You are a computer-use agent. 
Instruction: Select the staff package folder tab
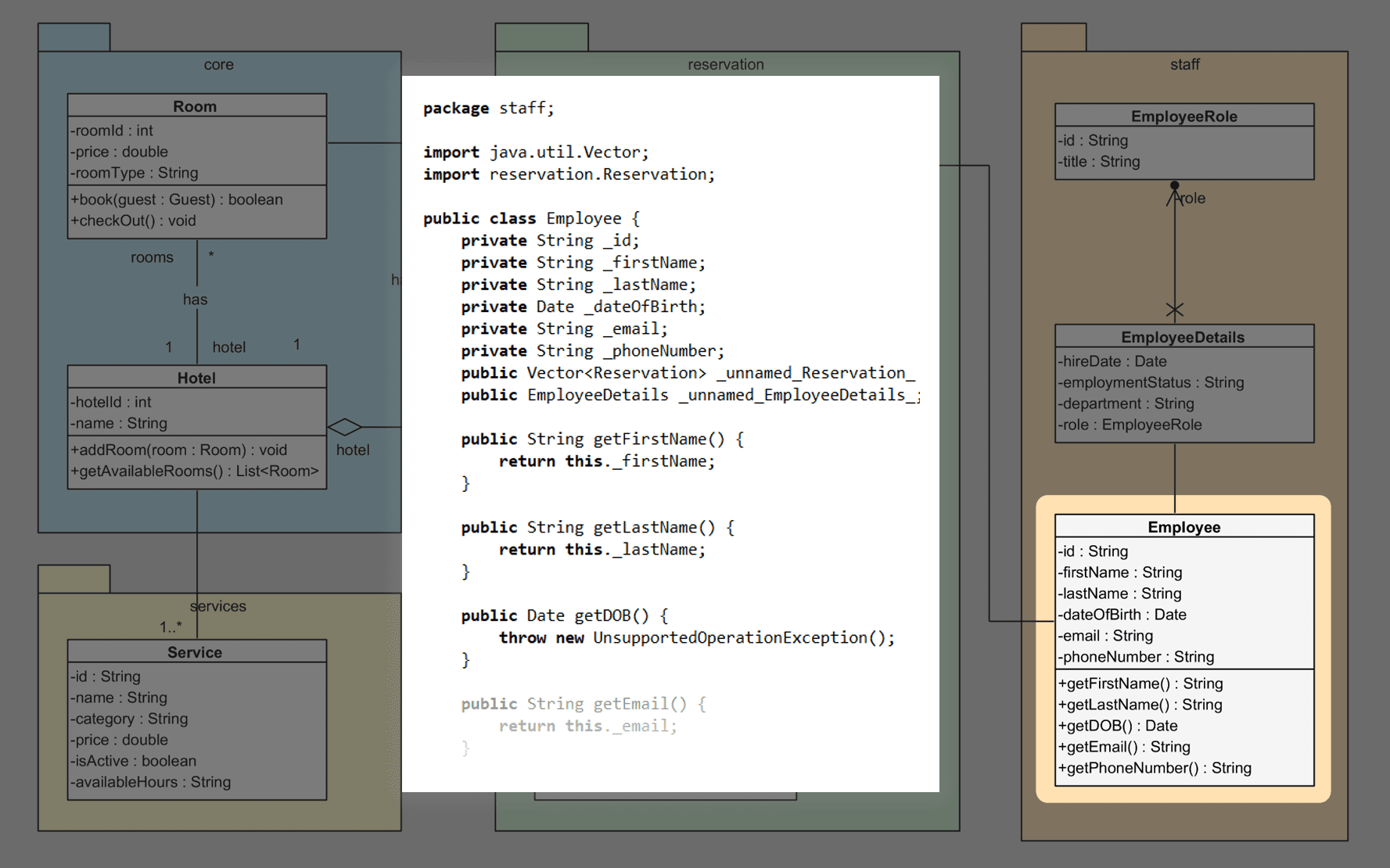[x=1052, y=35]
